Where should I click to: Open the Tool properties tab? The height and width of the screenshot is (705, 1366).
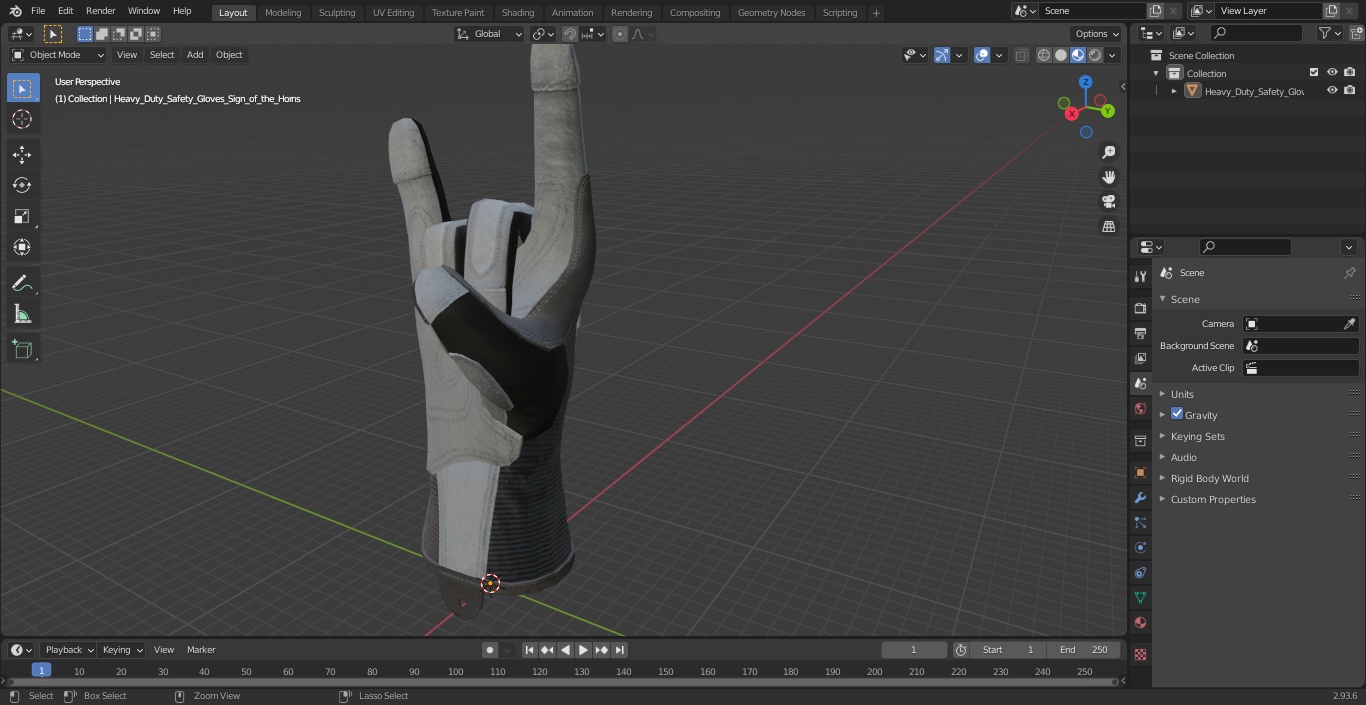[x=1140, y=276]
